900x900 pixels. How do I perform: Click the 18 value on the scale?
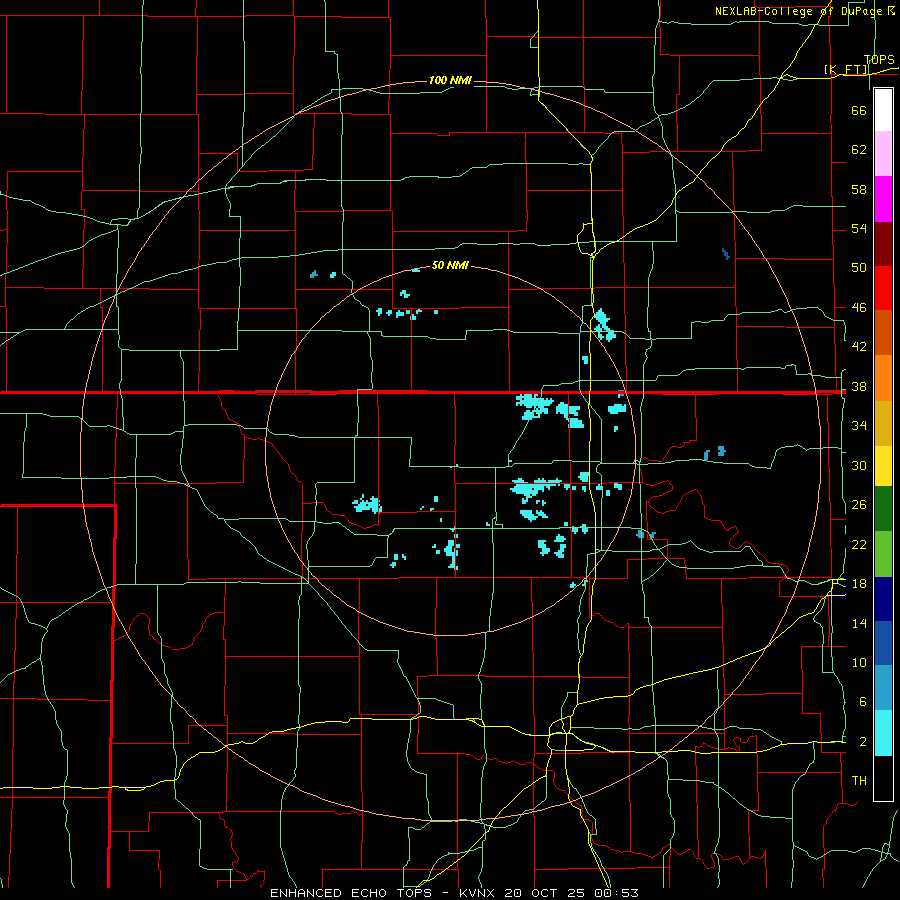[859, 584]
